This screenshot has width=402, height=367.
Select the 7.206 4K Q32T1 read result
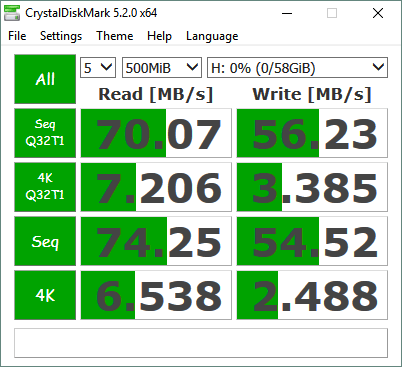pyautogui.click(x=156, y=187)
